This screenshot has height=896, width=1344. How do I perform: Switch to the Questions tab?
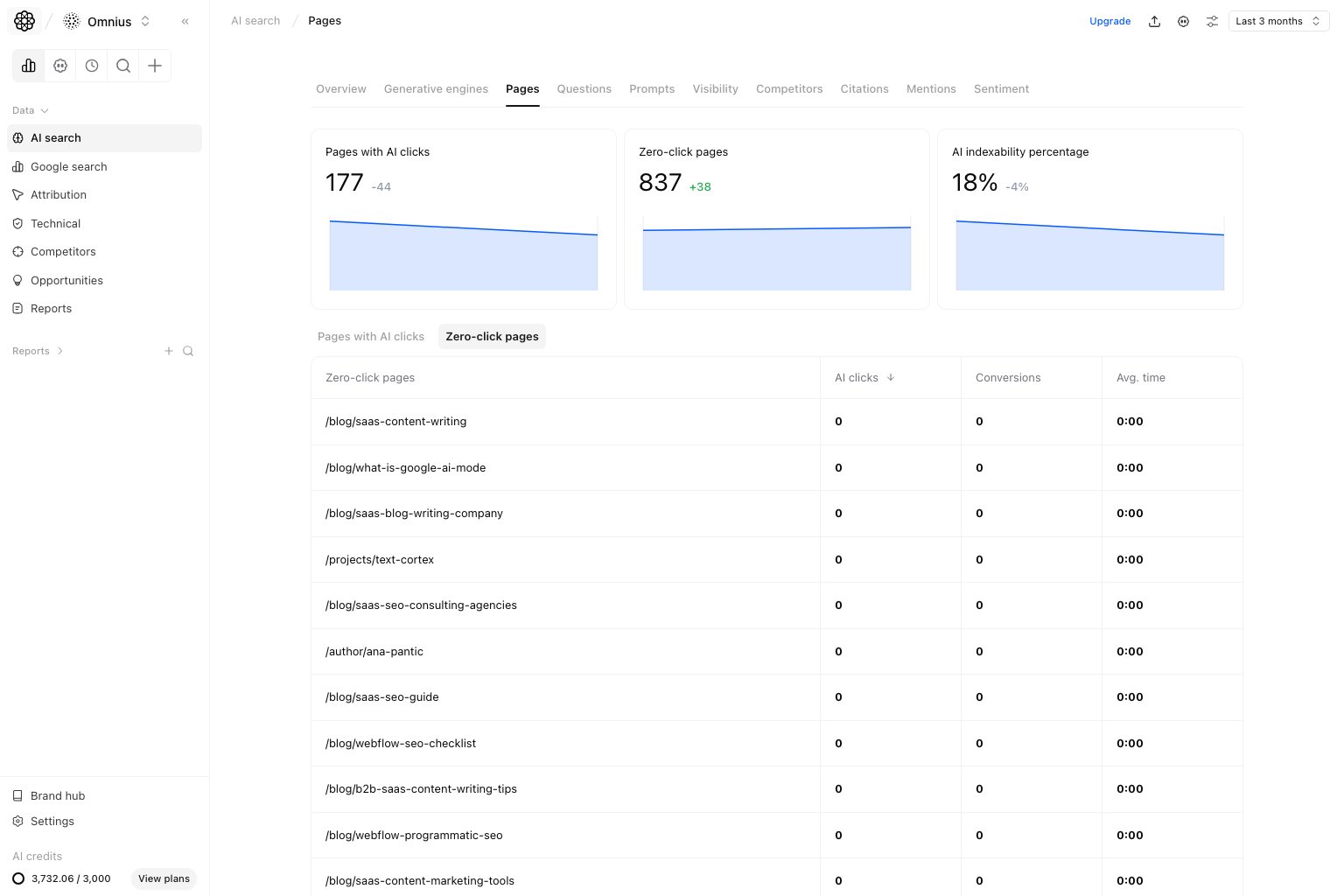click(584, 89)
